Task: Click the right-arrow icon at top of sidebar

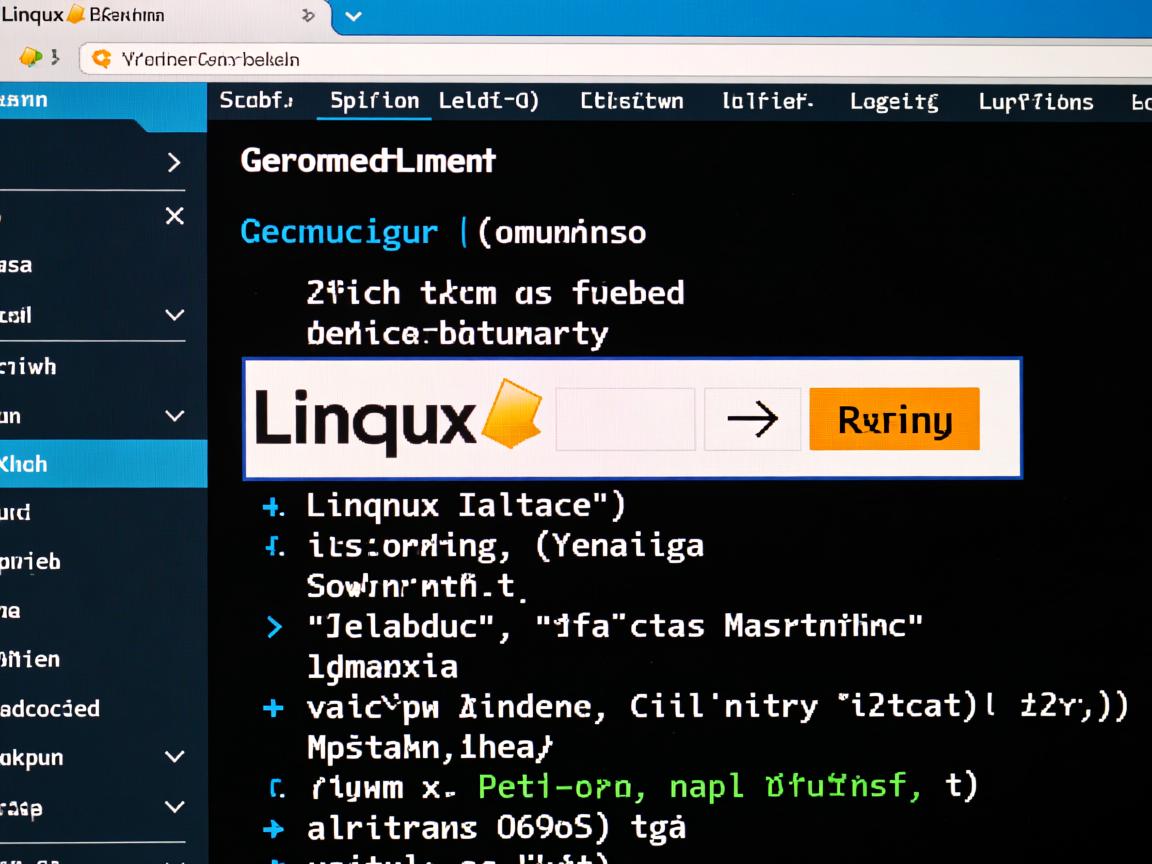Action: tap(174, 161)
